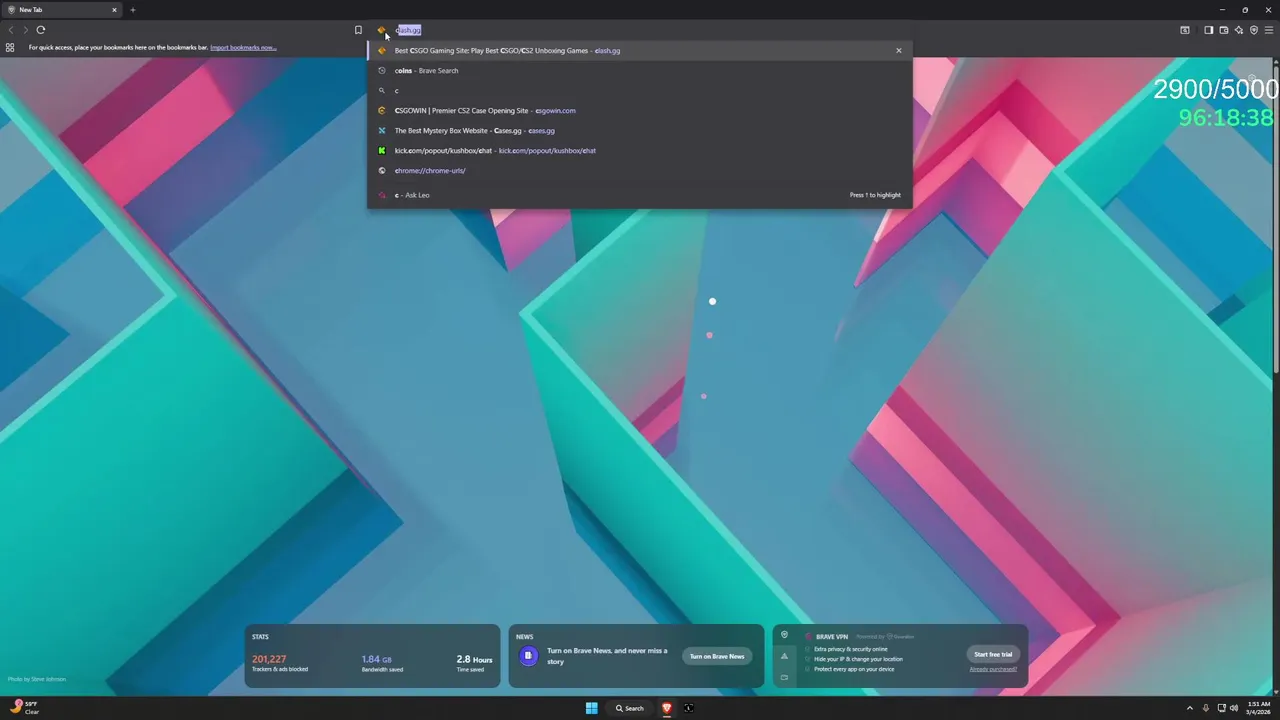Open the Brave Wallet icon

coord(1223,30)
